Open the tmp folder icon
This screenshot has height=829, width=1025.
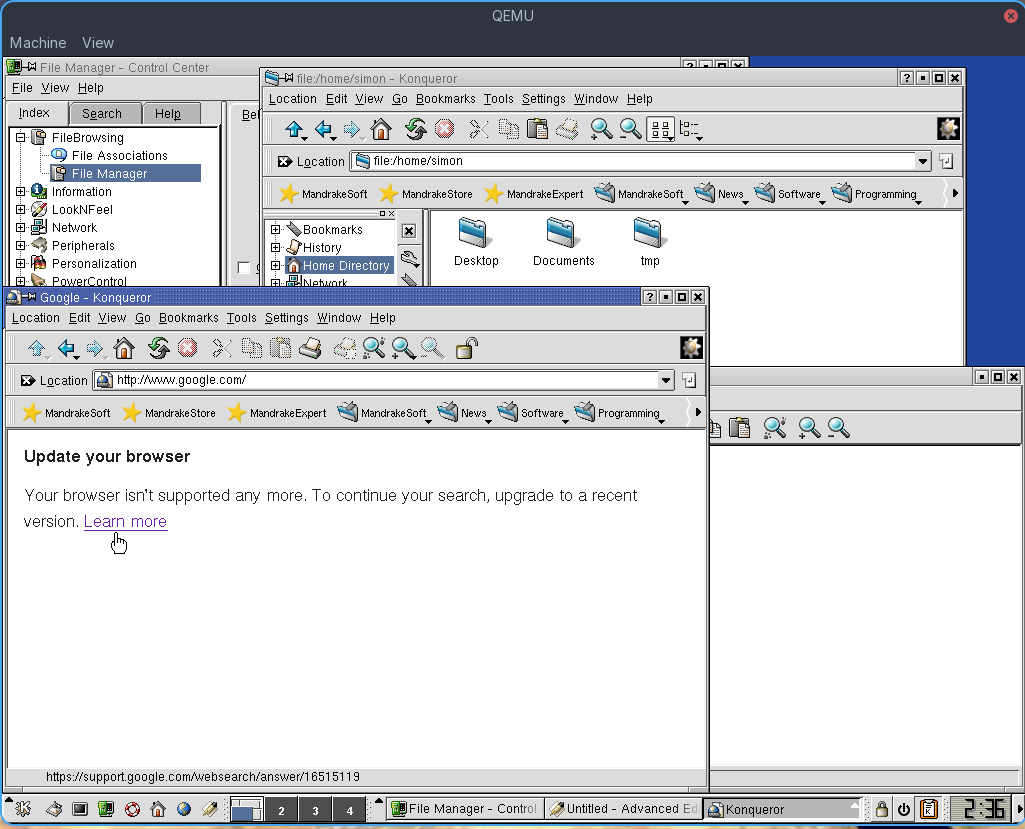650,243
